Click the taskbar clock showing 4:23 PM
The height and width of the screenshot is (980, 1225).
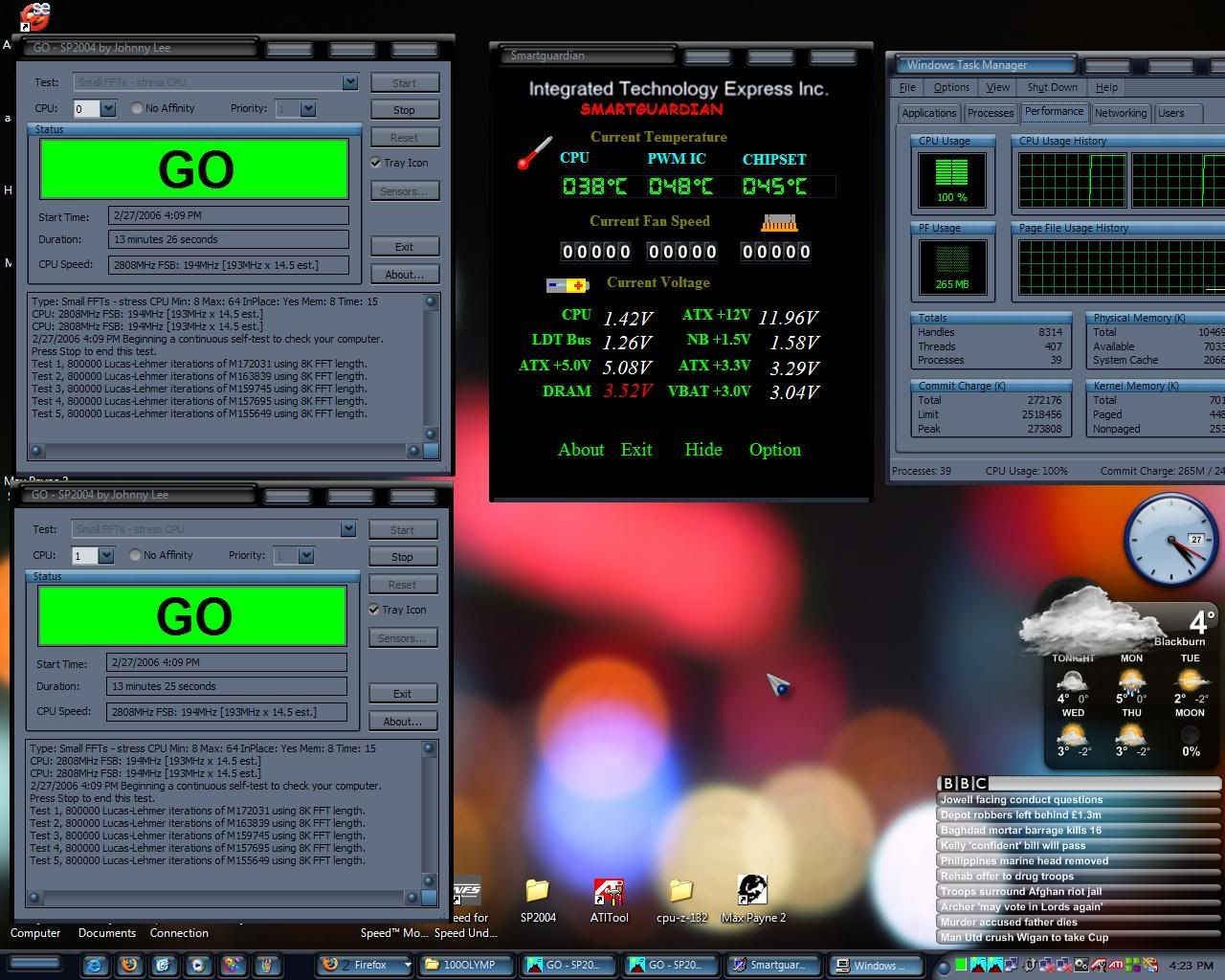(1191, 965)
